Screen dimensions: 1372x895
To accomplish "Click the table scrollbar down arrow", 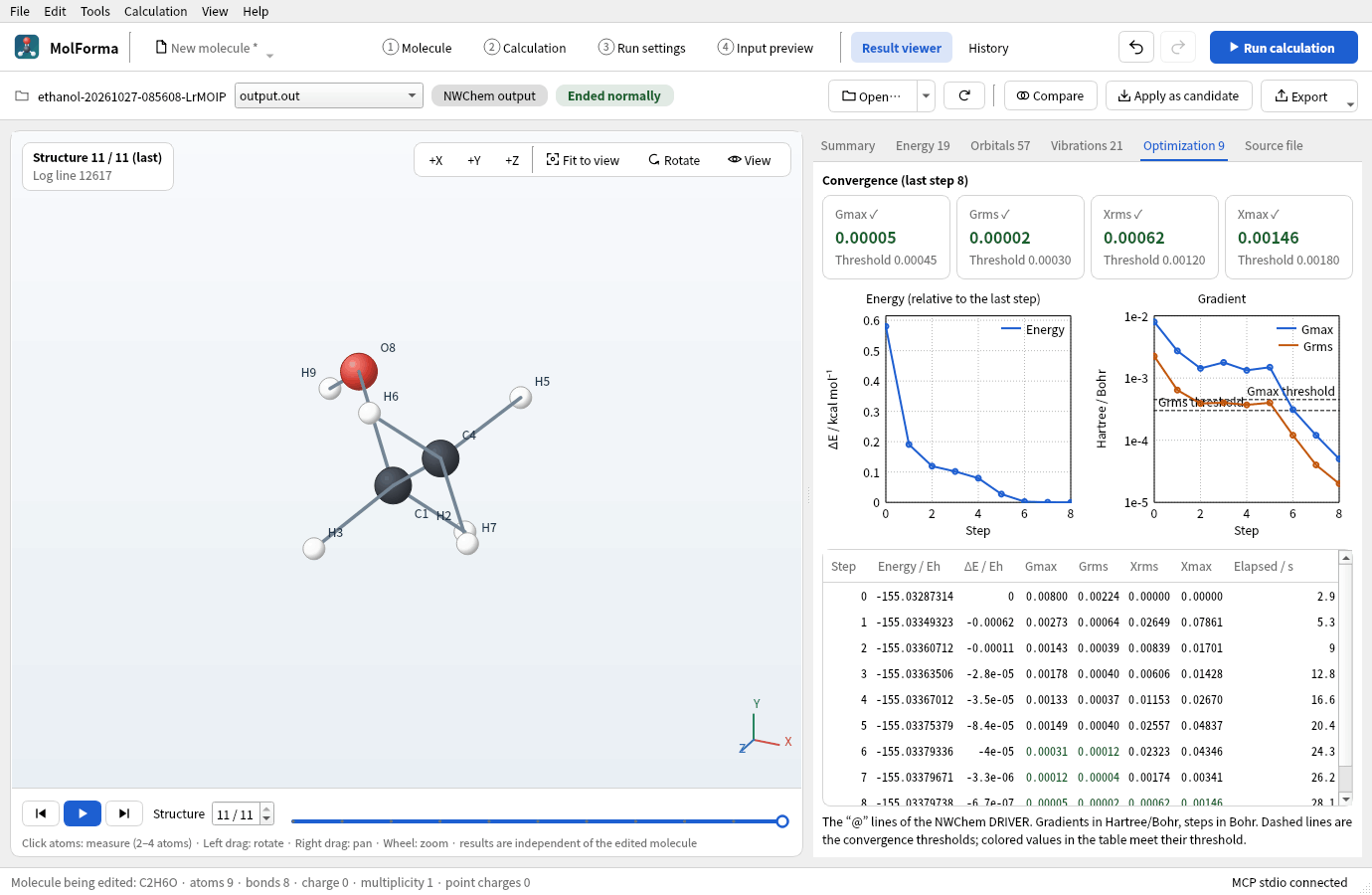I will (1346, 799).
